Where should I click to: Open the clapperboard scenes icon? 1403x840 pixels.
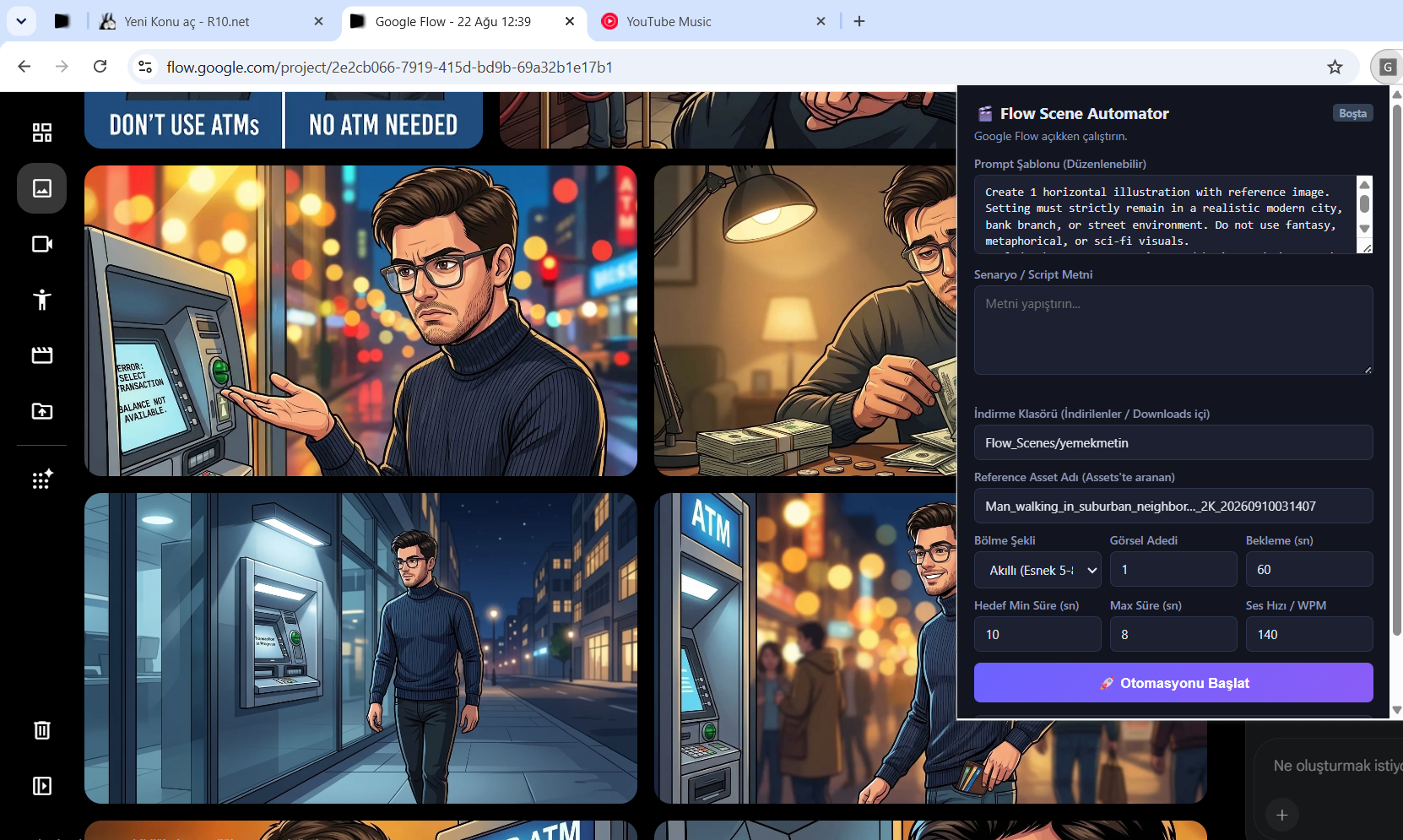tap(41, 355)
